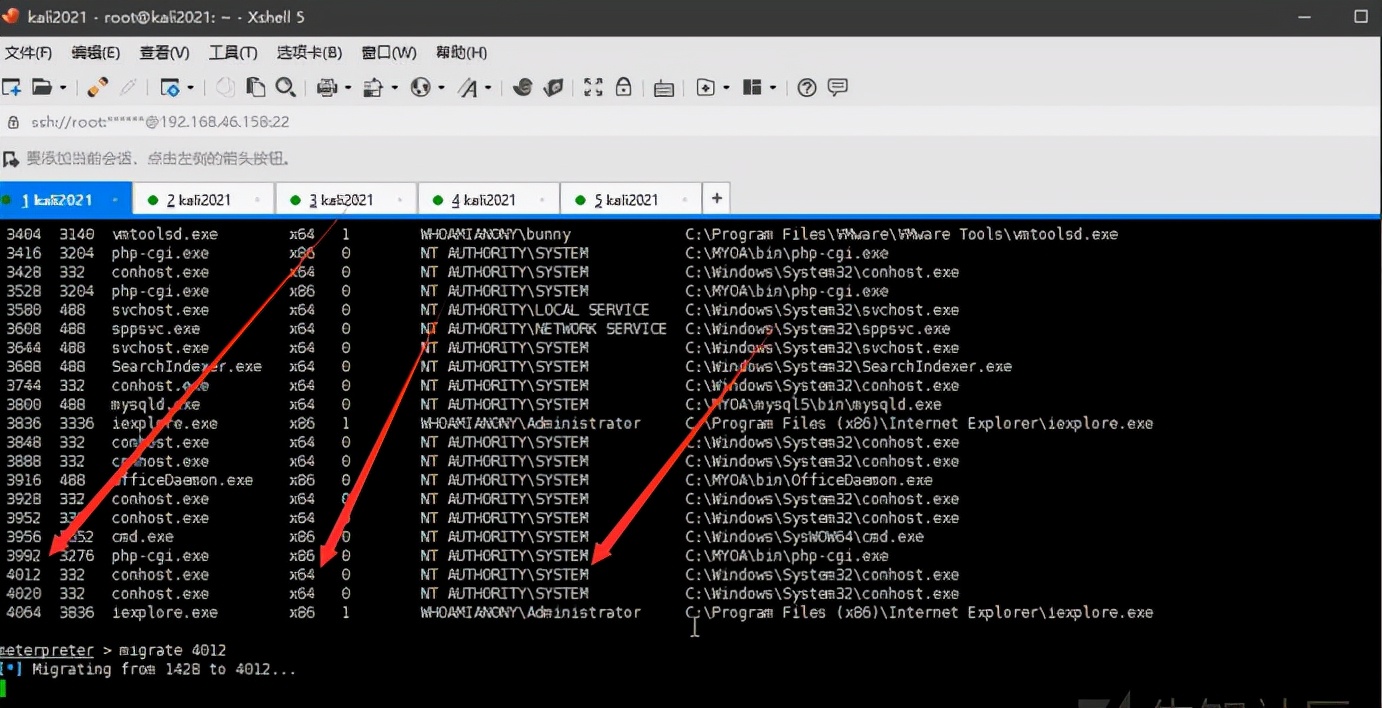Click the ssh address bar field
Image resolution: width=1382 pixels, height=708 pixels.
pyautogui.click(x=691, y=122)
